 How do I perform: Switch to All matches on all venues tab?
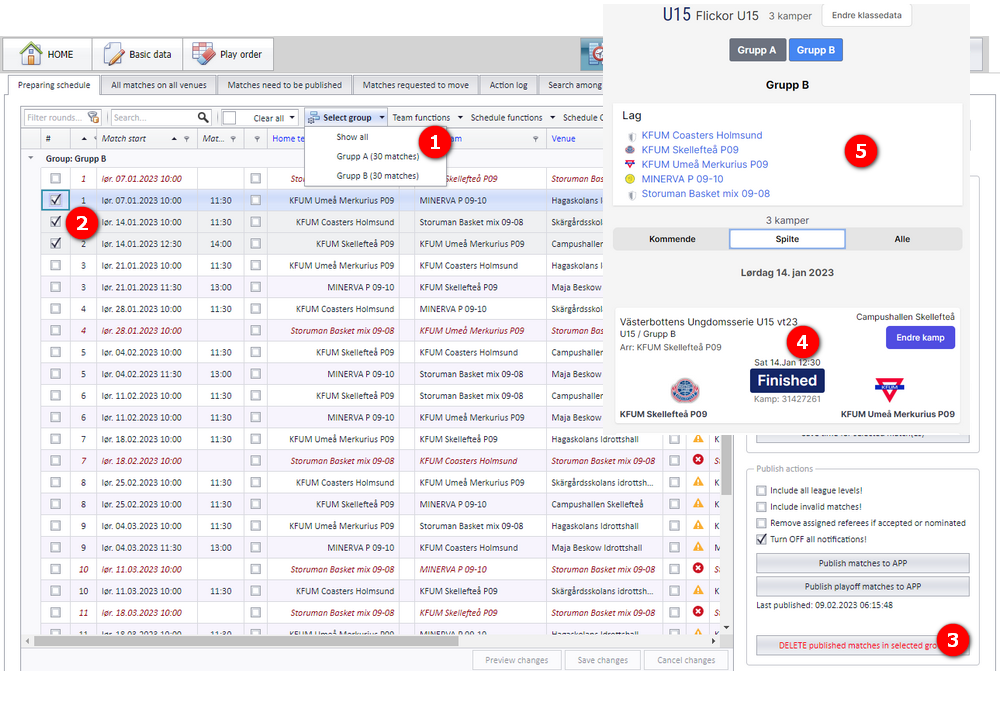click(x=159, y=85)
